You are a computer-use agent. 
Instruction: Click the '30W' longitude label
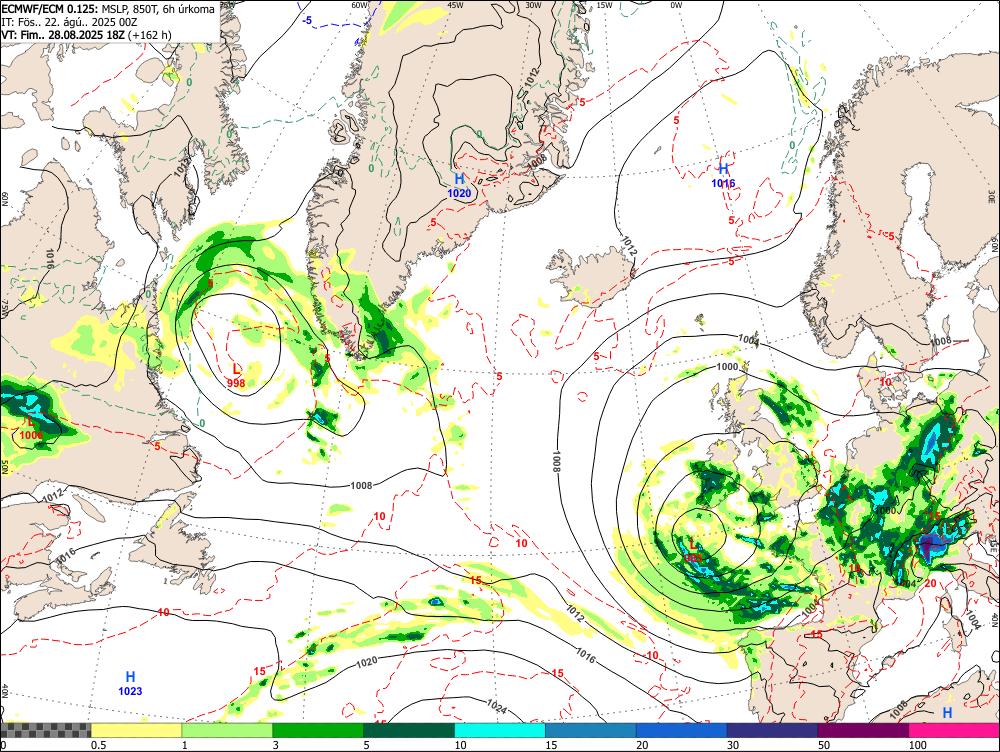[x=533, y=5]
